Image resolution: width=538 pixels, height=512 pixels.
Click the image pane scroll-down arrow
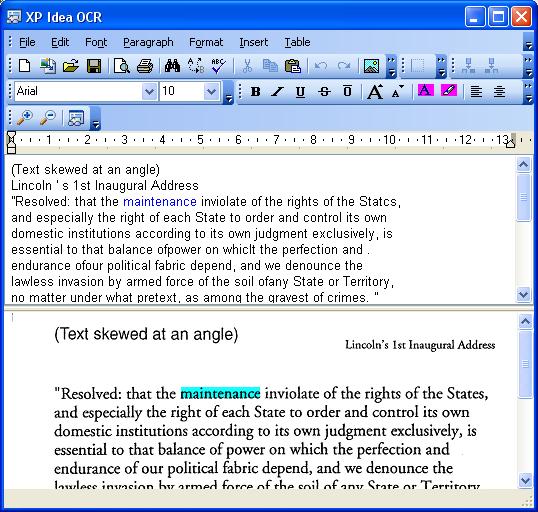(x=525, y=480)
